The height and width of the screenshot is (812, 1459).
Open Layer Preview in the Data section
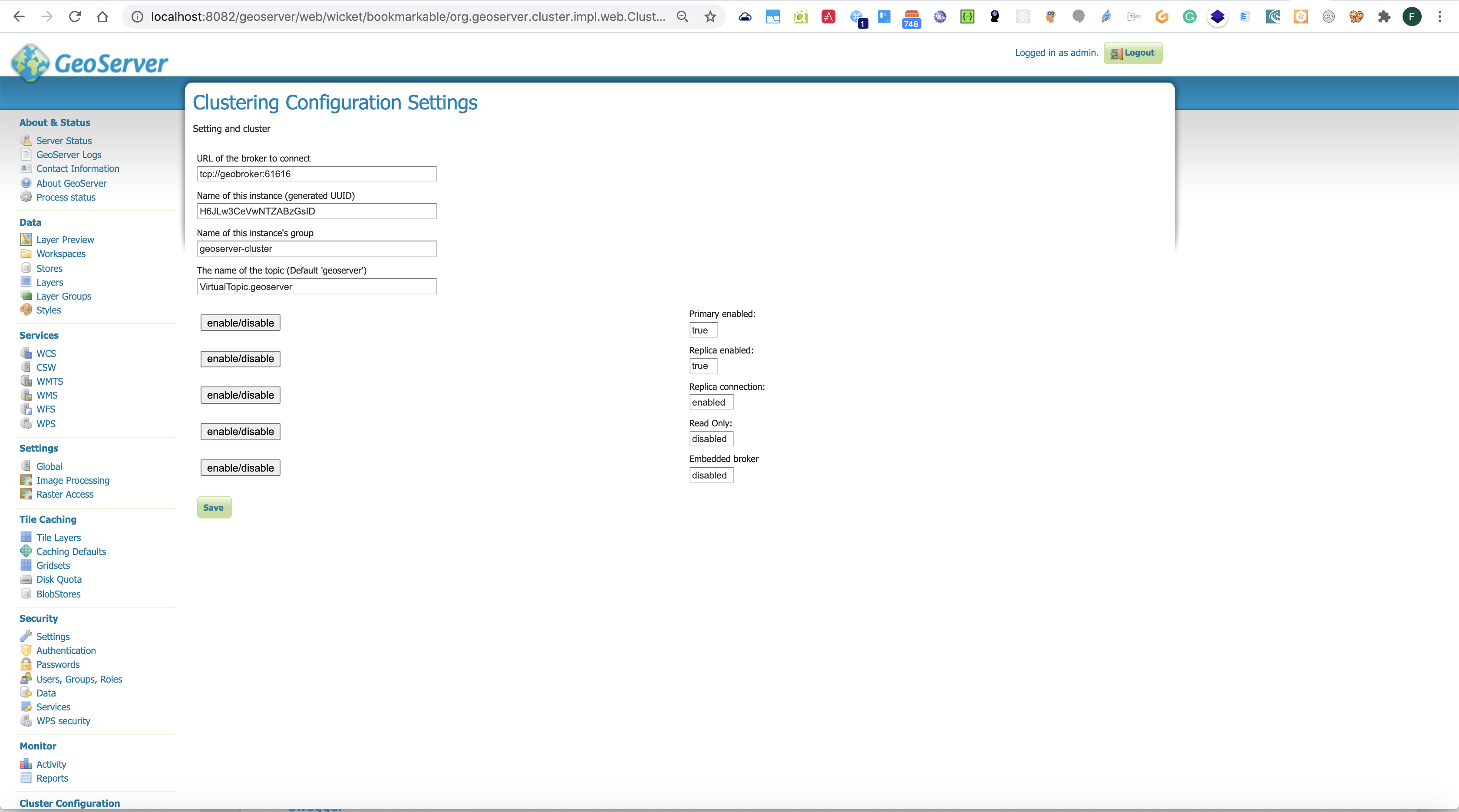[x=65, y=239]
